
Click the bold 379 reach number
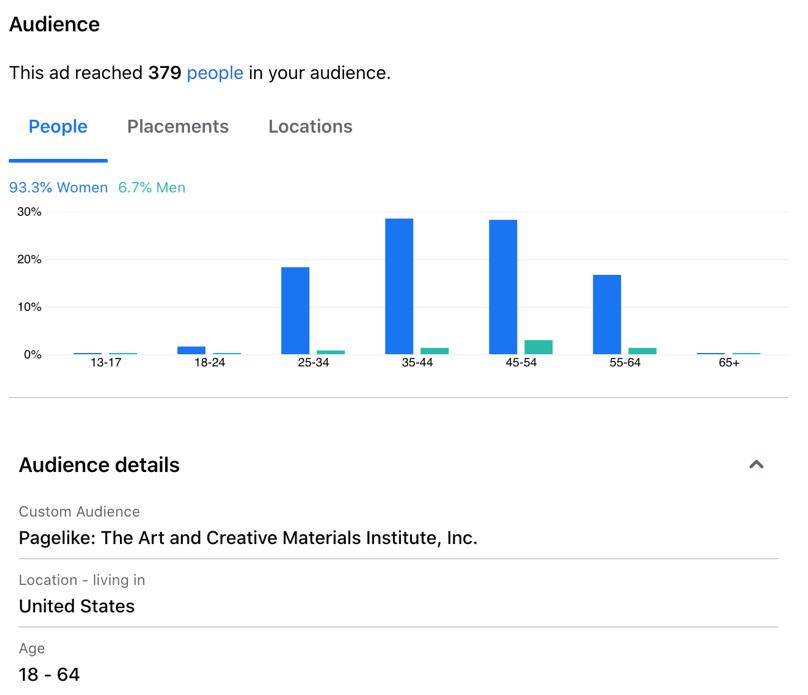point(165,73)
